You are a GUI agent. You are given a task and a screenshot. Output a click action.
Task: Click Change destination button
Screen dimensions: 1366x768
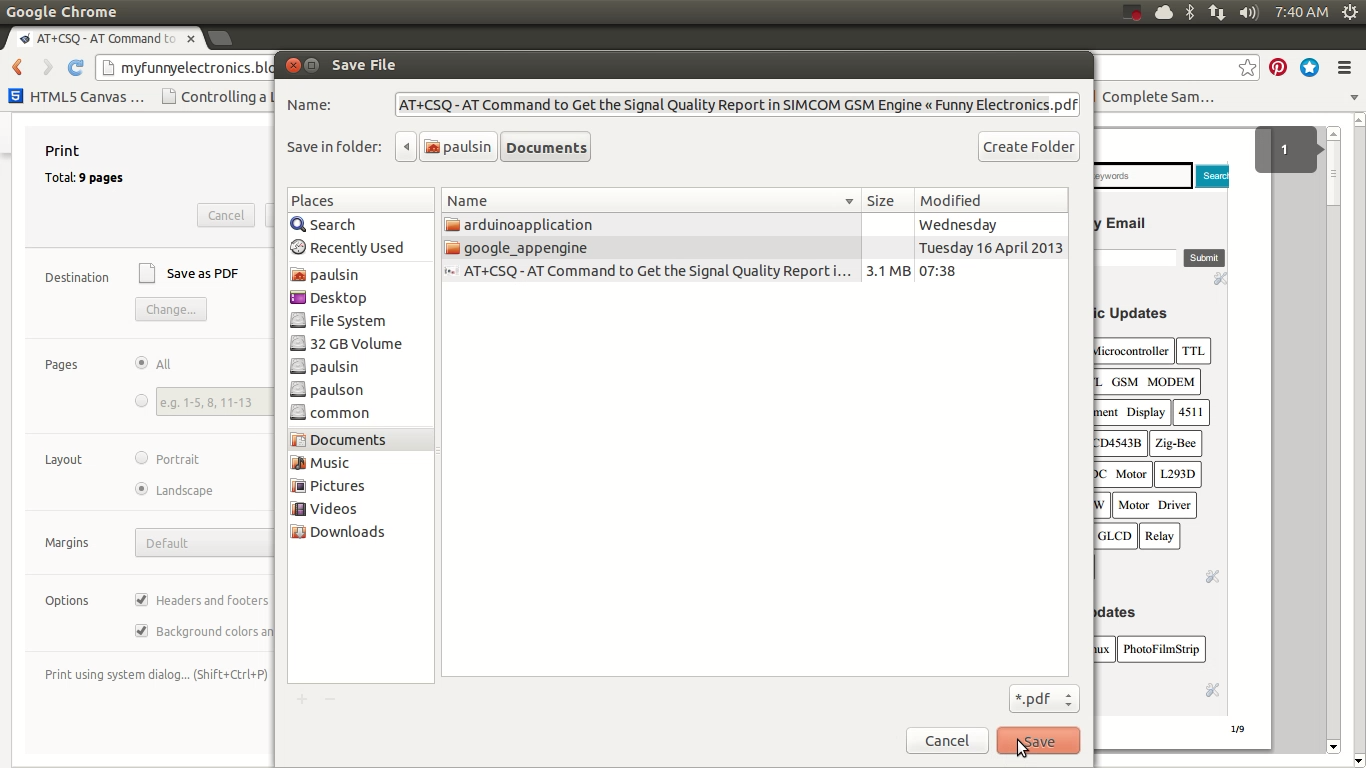[171, 309]
